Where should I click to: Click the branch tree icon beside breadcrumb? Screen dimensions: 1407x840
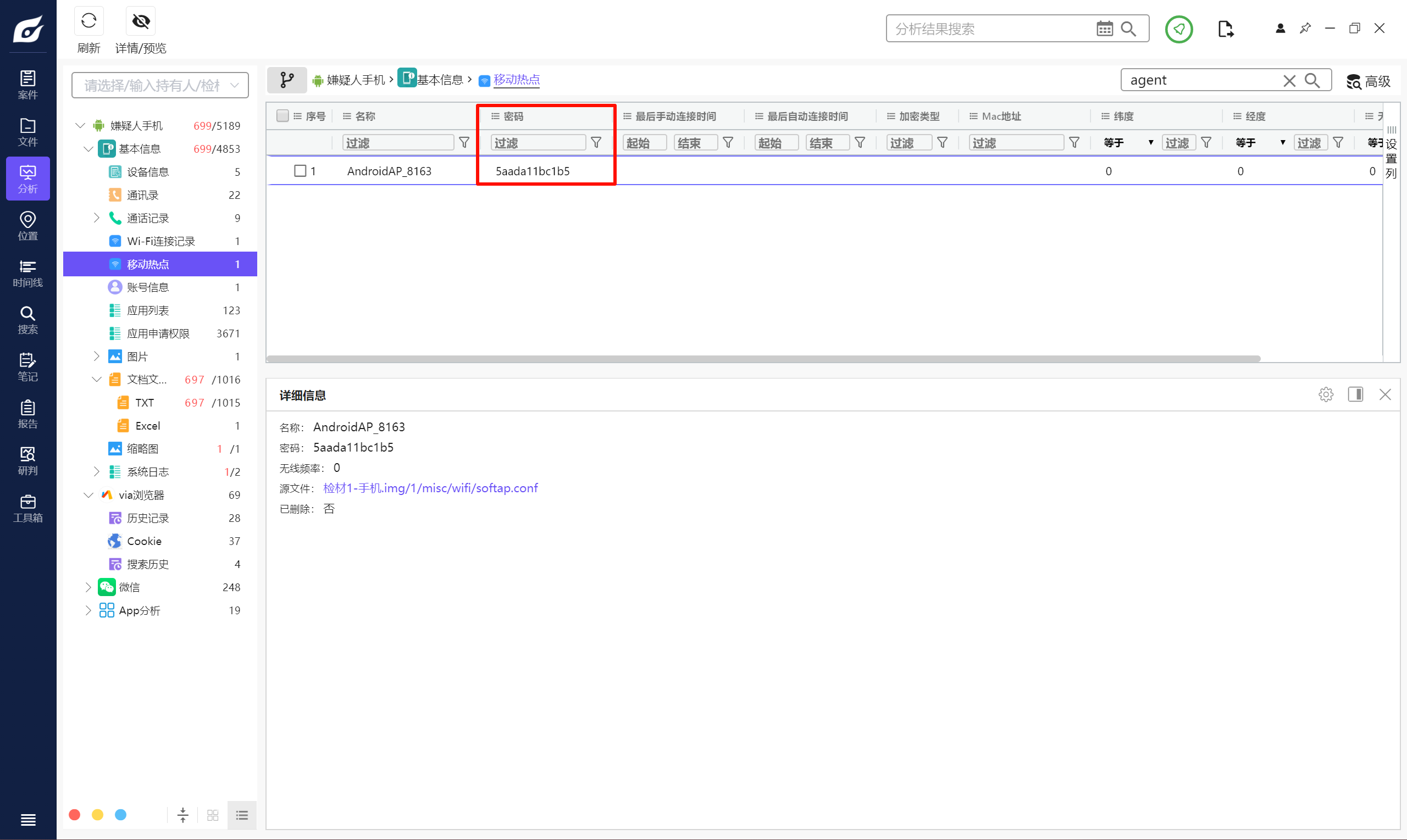pos(287,80)
